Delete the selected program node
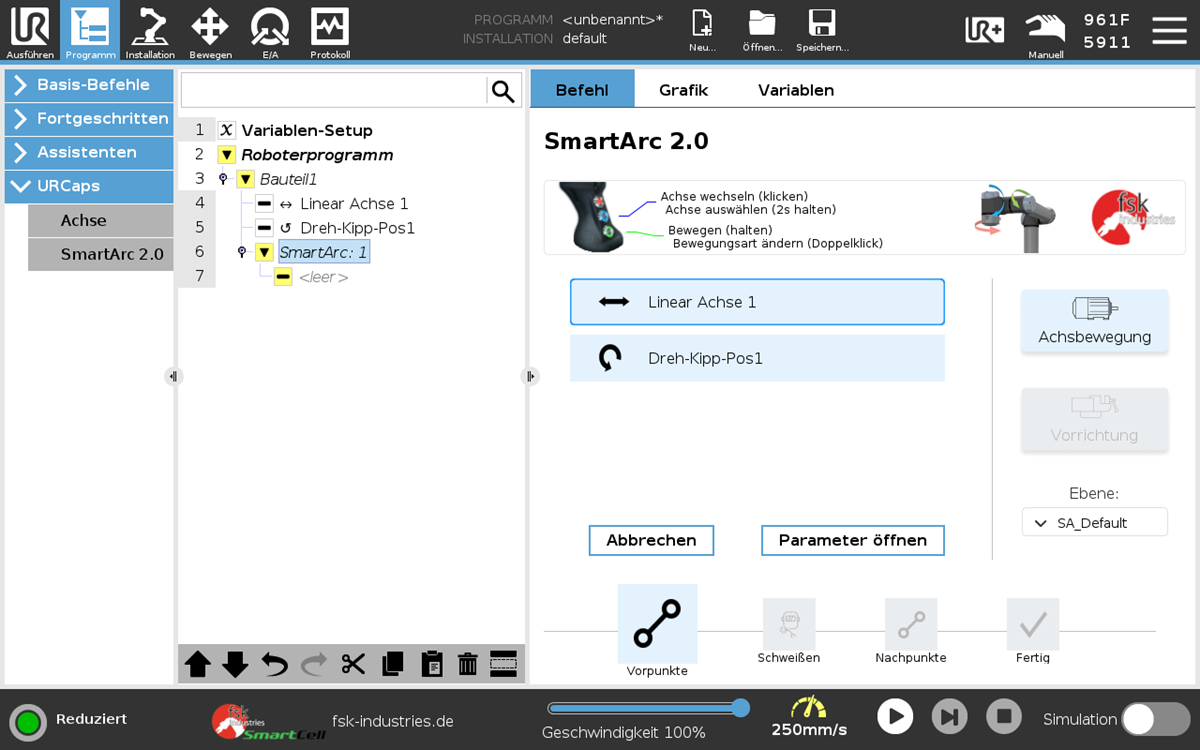Screen dimensions: 1200x750 point(467,664)
